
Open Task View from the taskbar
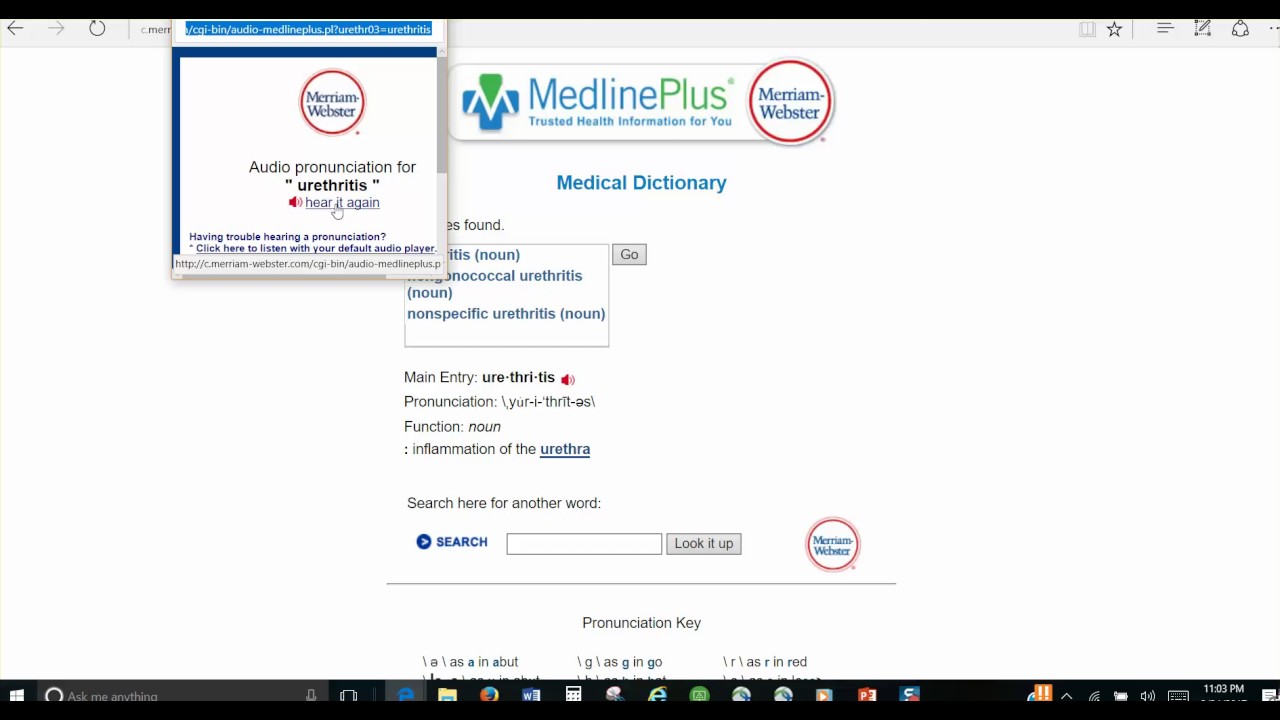[348, 696]
